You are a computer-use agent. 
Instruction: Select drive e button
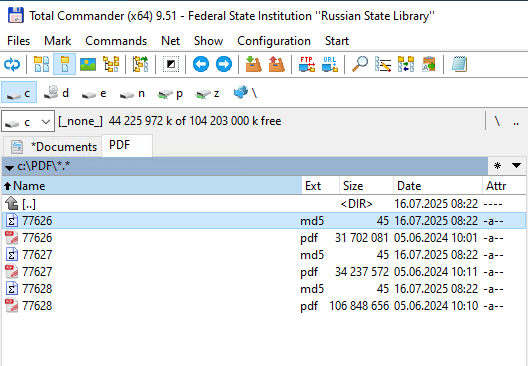coord(94,93)
